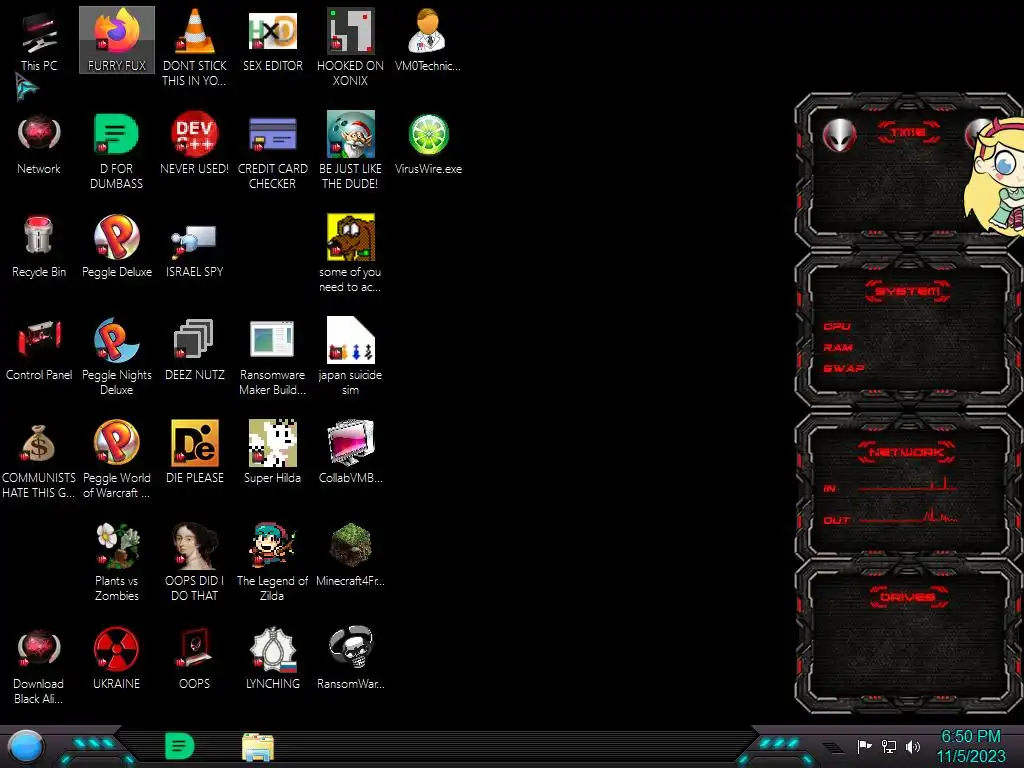Open the DEEZ NUTZ stacked windows shortcut

(195, 350)
